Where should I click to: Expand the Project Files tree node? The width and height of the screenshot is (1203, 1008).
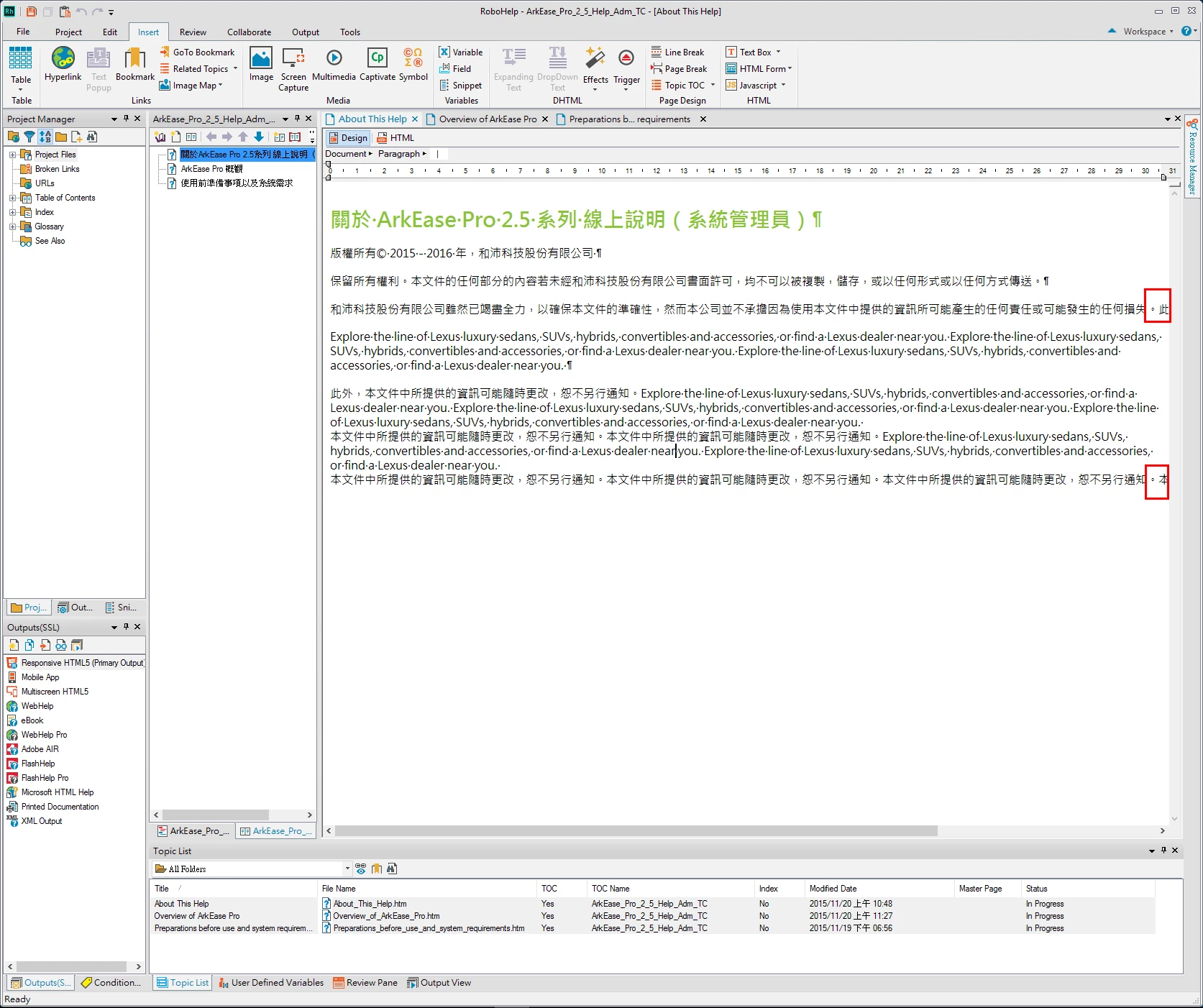(12, 155)
